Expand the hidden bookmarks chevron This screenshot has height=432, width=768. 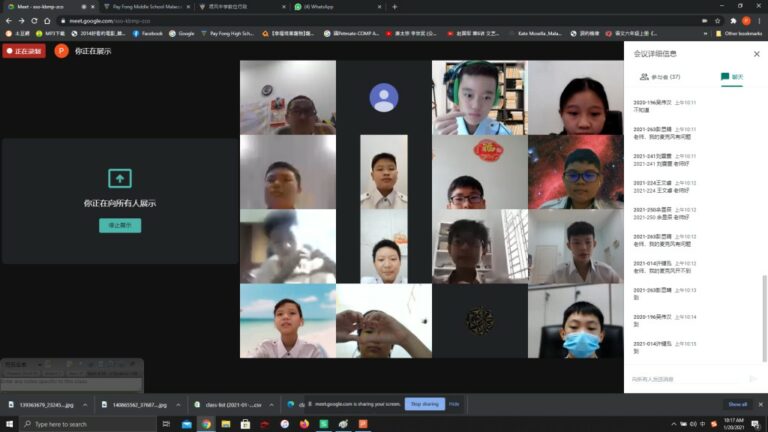(x=705, y=33)
